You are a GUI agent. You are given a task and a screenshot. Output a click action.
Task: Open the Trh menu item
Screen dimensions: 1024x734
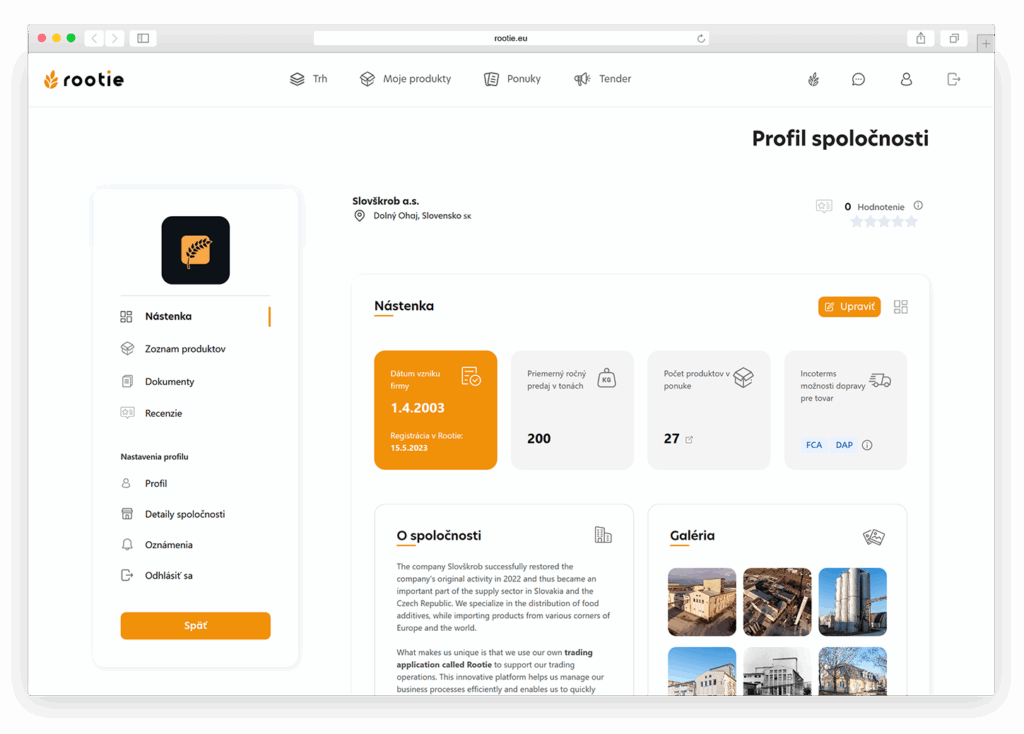coord(308,79)
